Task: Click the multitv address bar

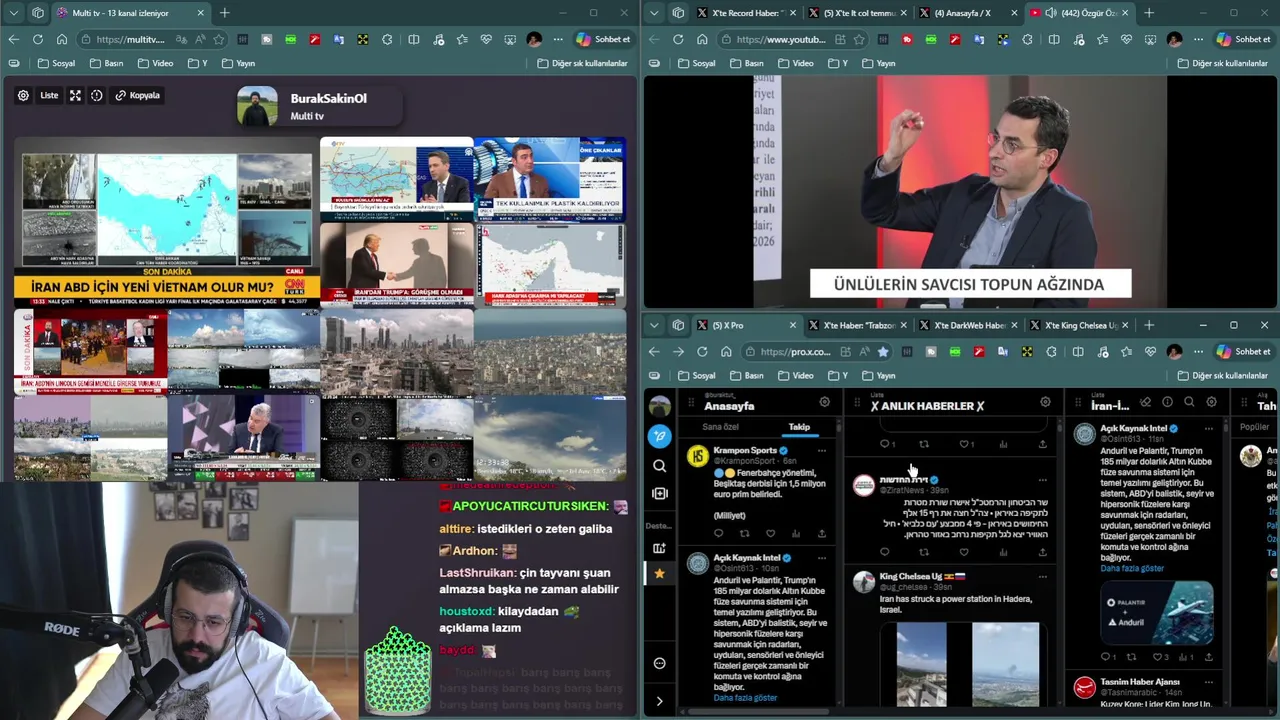Action: pos(130,40)
